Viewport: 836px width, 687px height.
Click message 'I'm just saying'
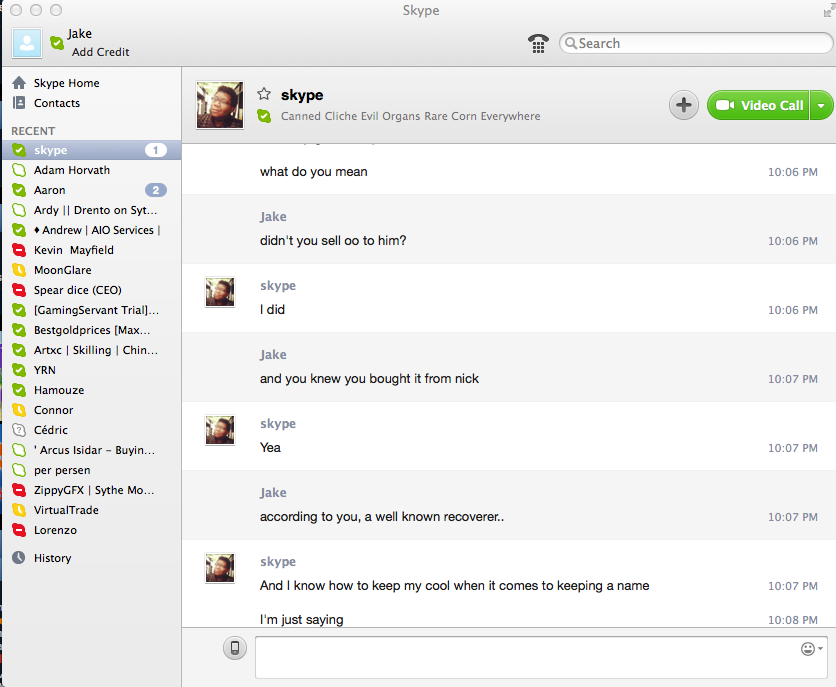coord(301,619)
